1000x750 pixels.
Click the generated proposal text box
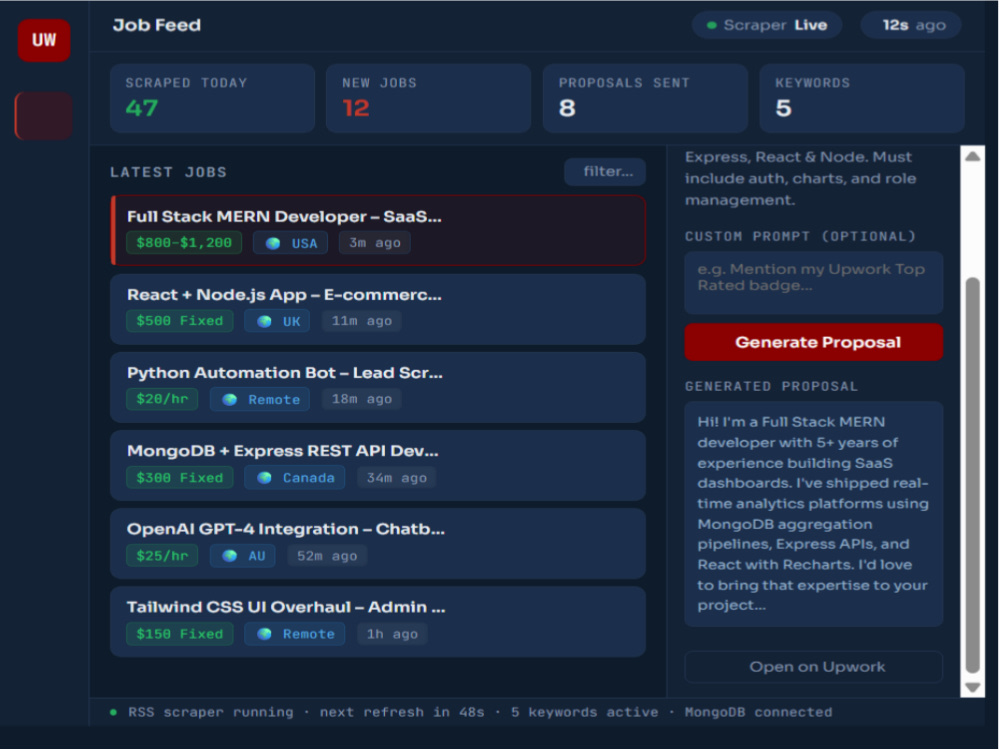[814, 514]
